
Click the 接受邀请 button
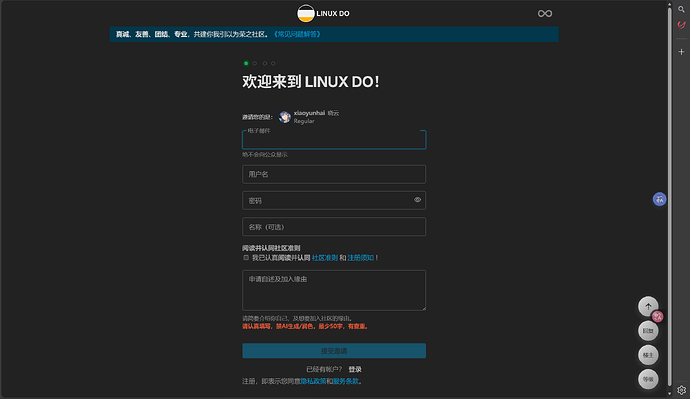[x=334, y=351]
